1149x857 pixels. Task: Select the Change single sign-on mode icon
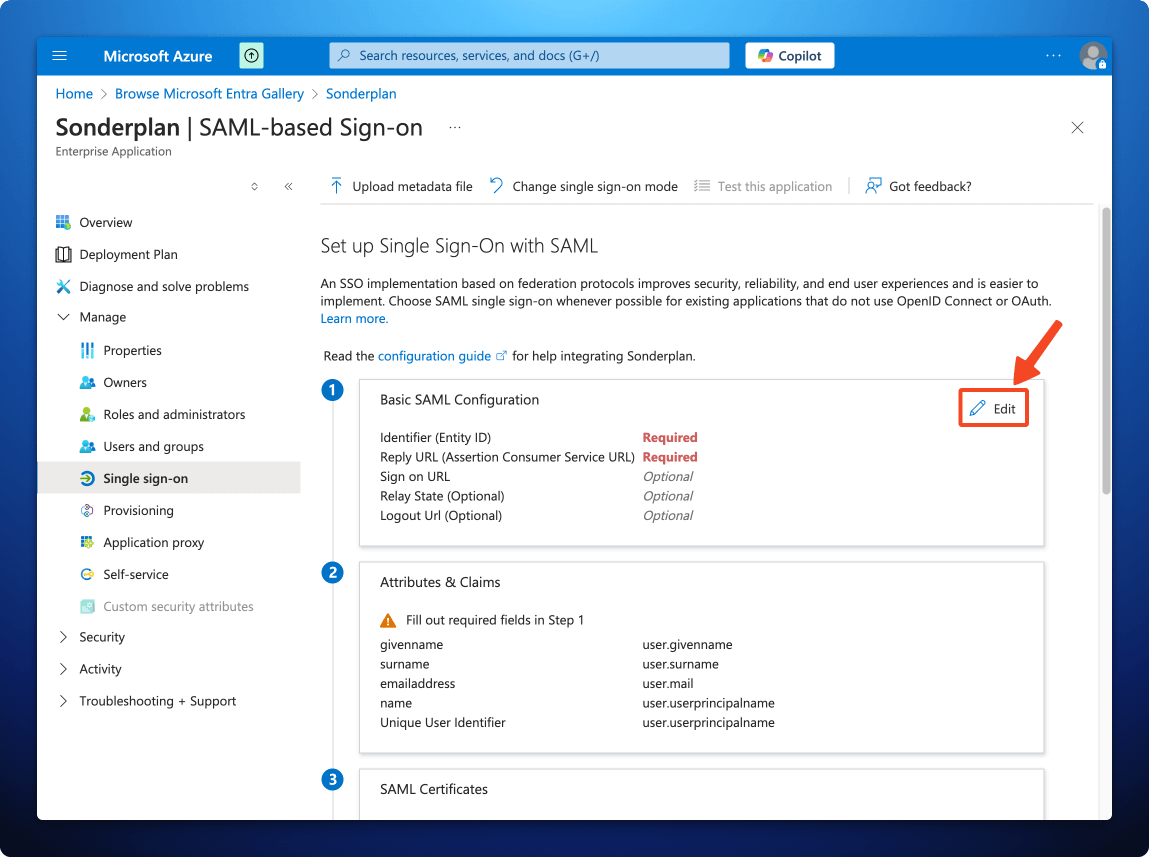pyautogui.click(x=496, y=186)
